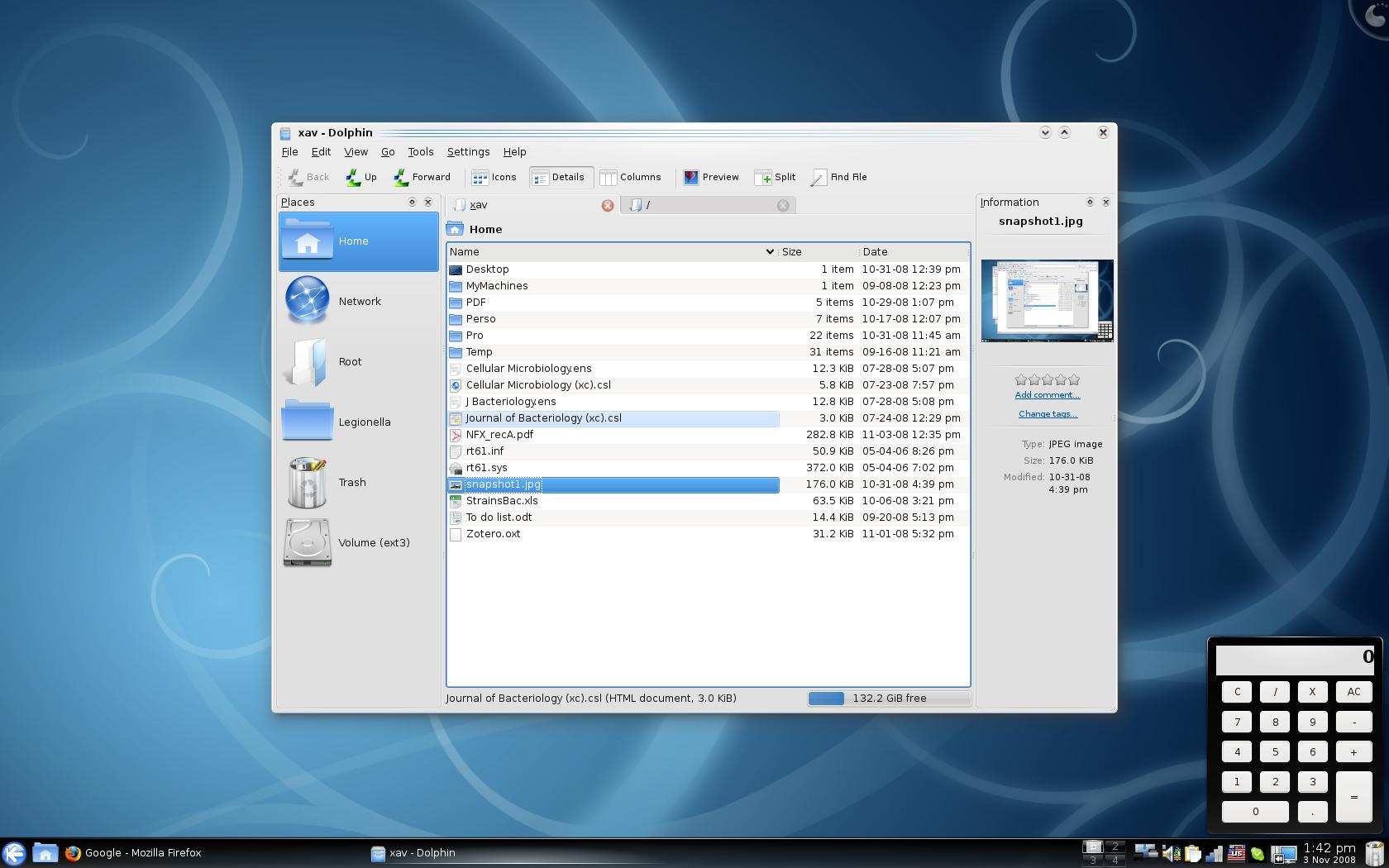Switch to the "/" root tab
The image size is (1389, 868).
[x=703, y=205]
